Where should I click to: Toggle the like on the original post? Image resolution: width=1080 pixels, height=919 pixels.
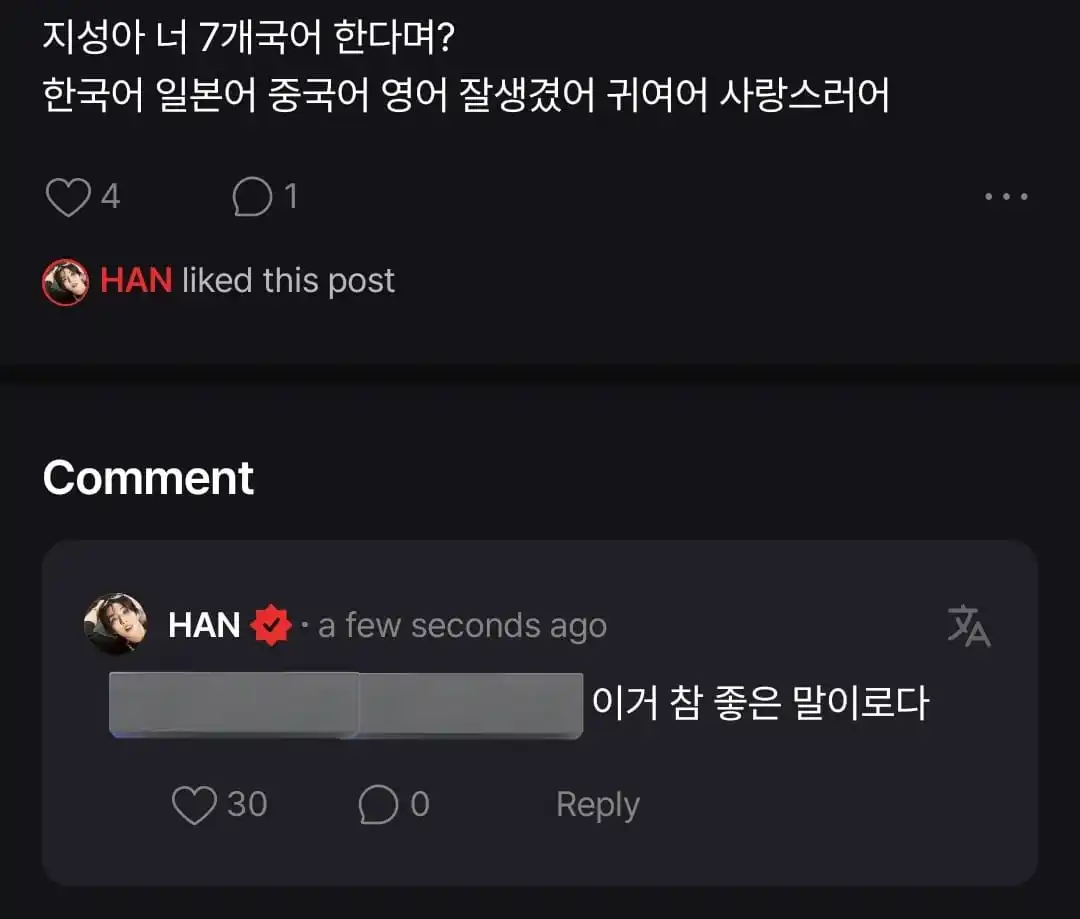click(x=68, y=196)
